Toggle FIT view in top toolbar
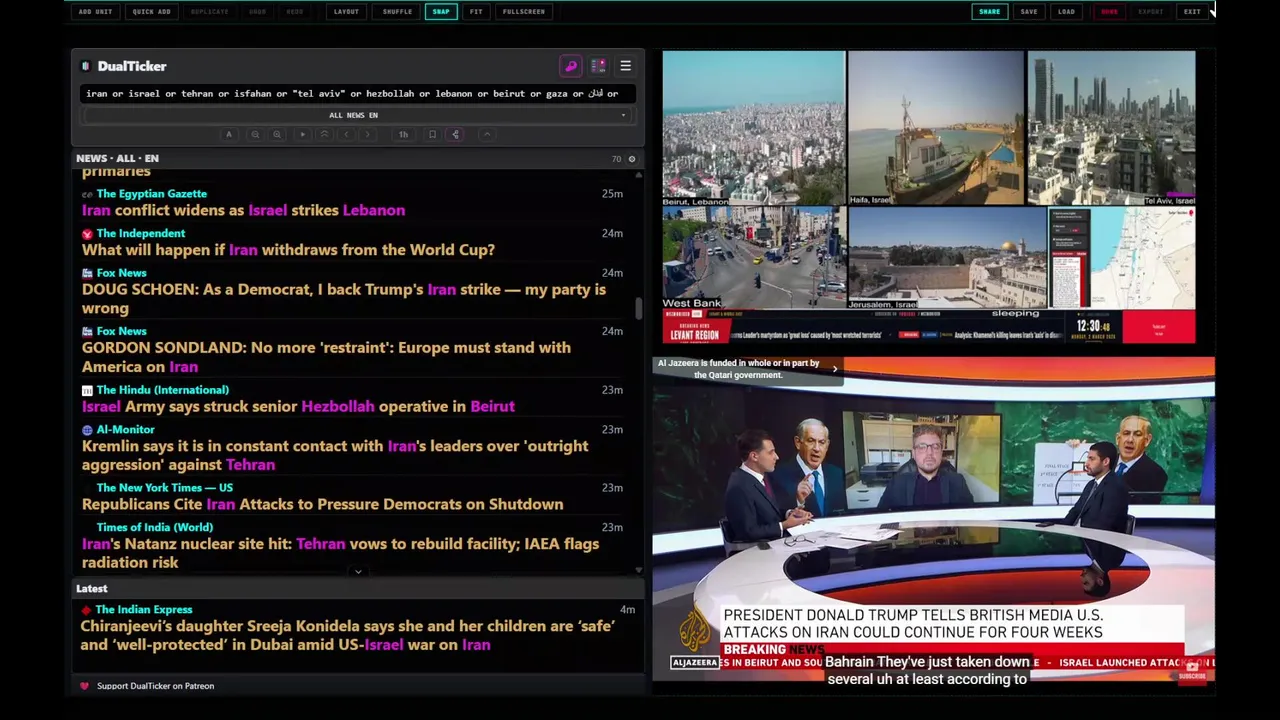The width and height of the screenshot is (1280, 720). click(476, 11)
